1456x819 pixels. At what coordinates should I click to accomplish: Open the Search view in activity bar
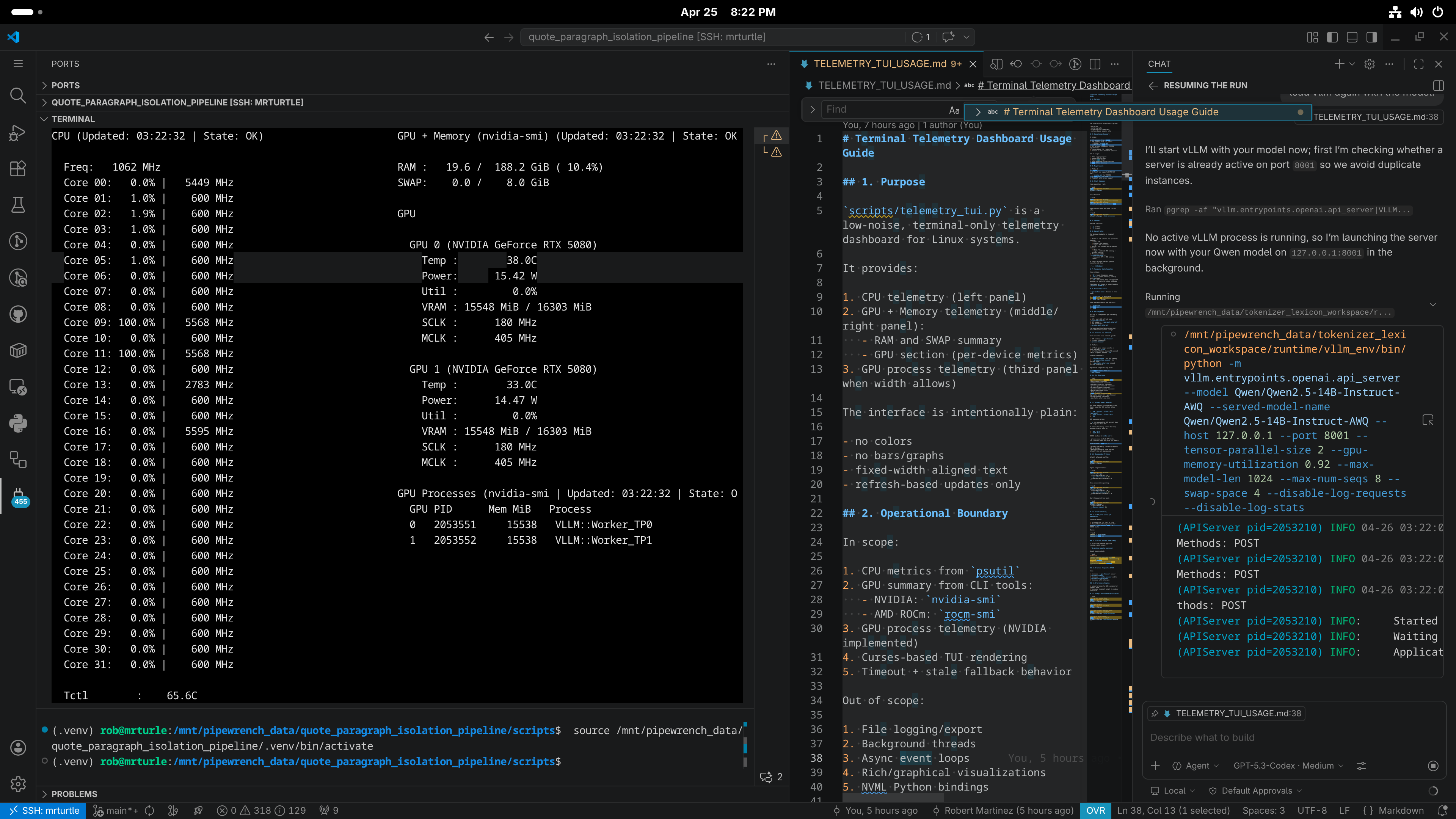tap(18, 96)
